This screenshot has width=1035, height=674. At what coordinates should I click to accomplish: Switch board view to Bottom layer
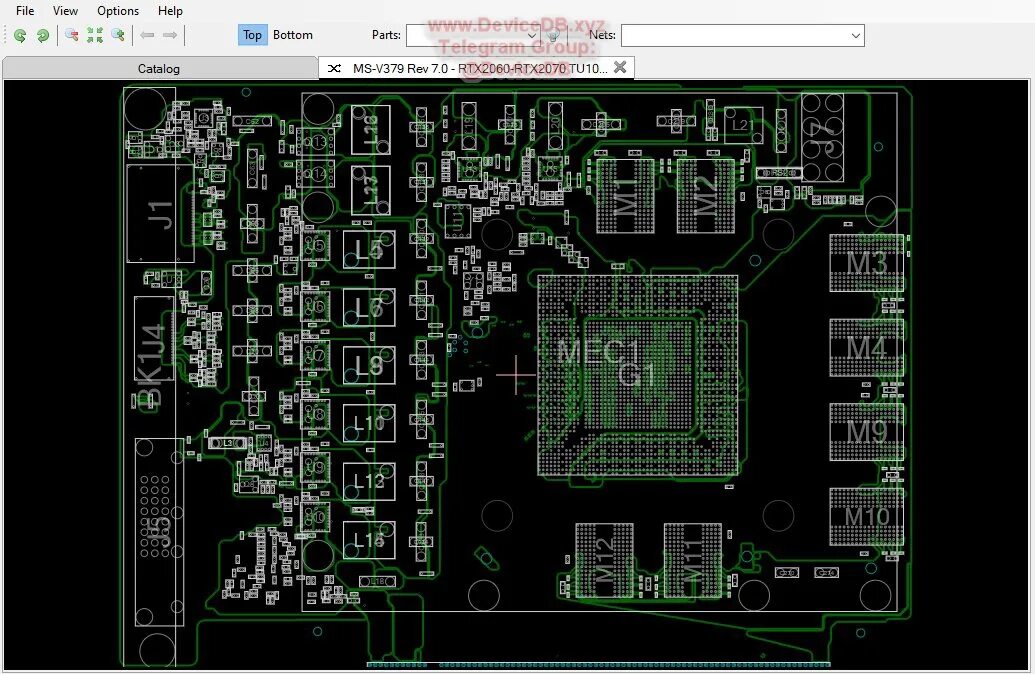(x=292, y=35)
